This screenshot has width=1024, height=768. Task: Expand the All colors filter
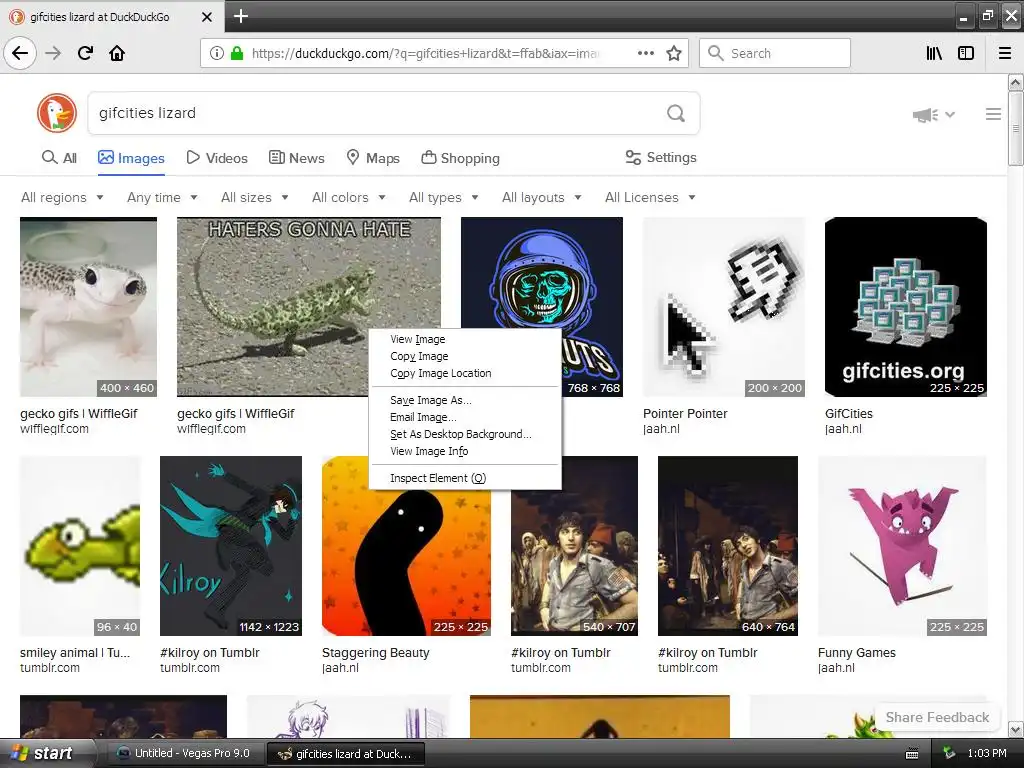(349, 197)
